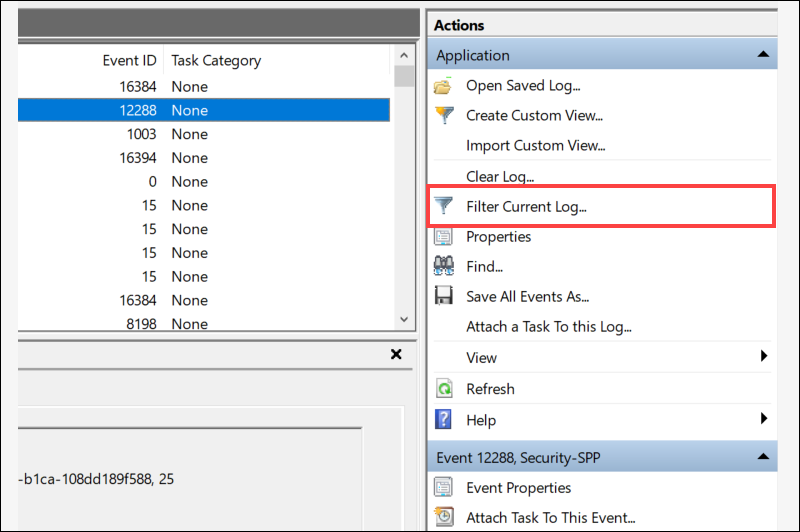
Task: Click the Open Saved Log folder icon
Action: click(x=443, y=86)
